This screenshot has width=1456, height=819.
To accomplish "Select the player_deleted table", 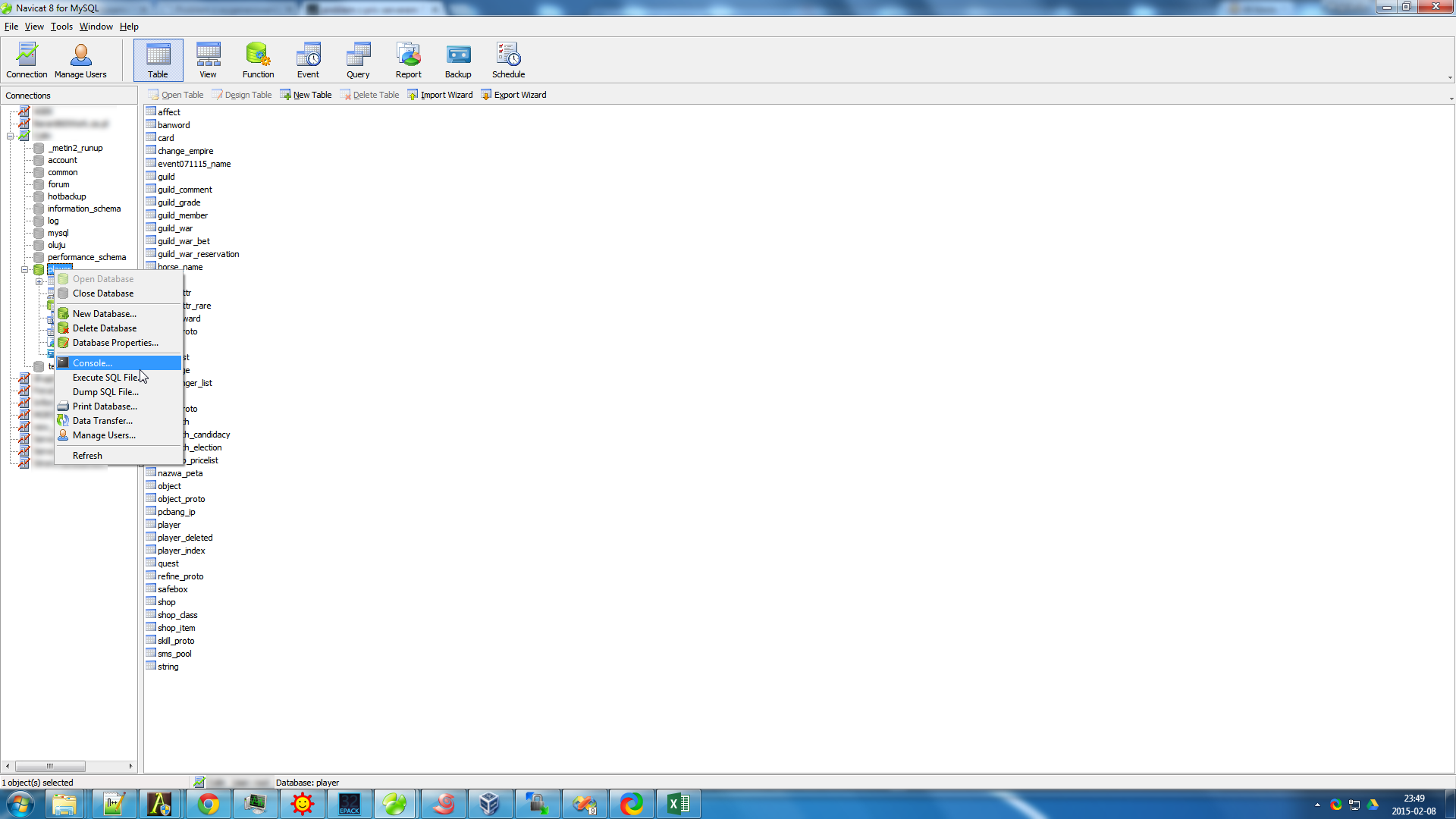I will (x=185, y=538).
